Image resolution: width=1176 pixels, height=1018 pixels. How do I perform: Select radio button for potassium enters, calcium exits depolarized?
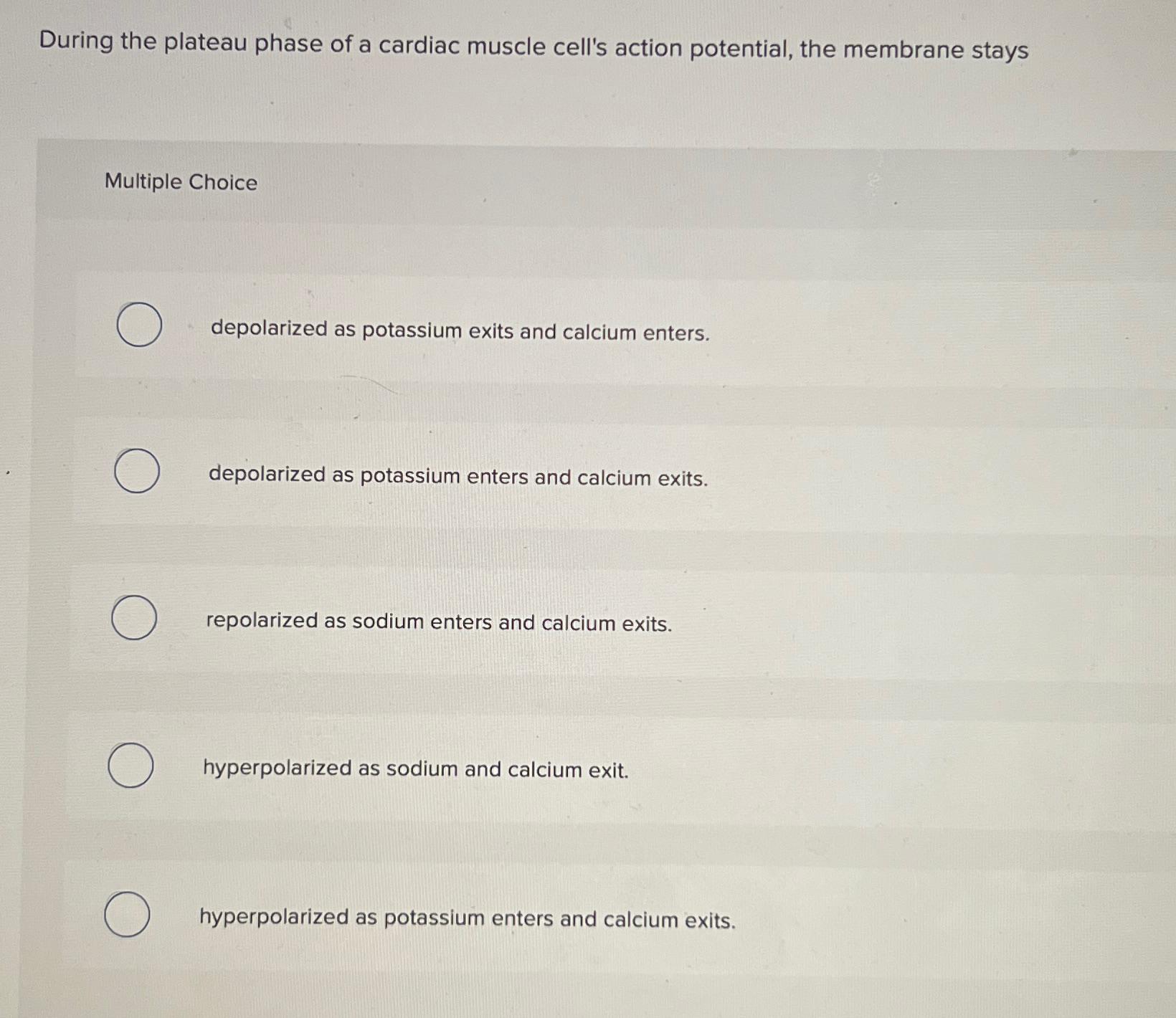[137, 471]
